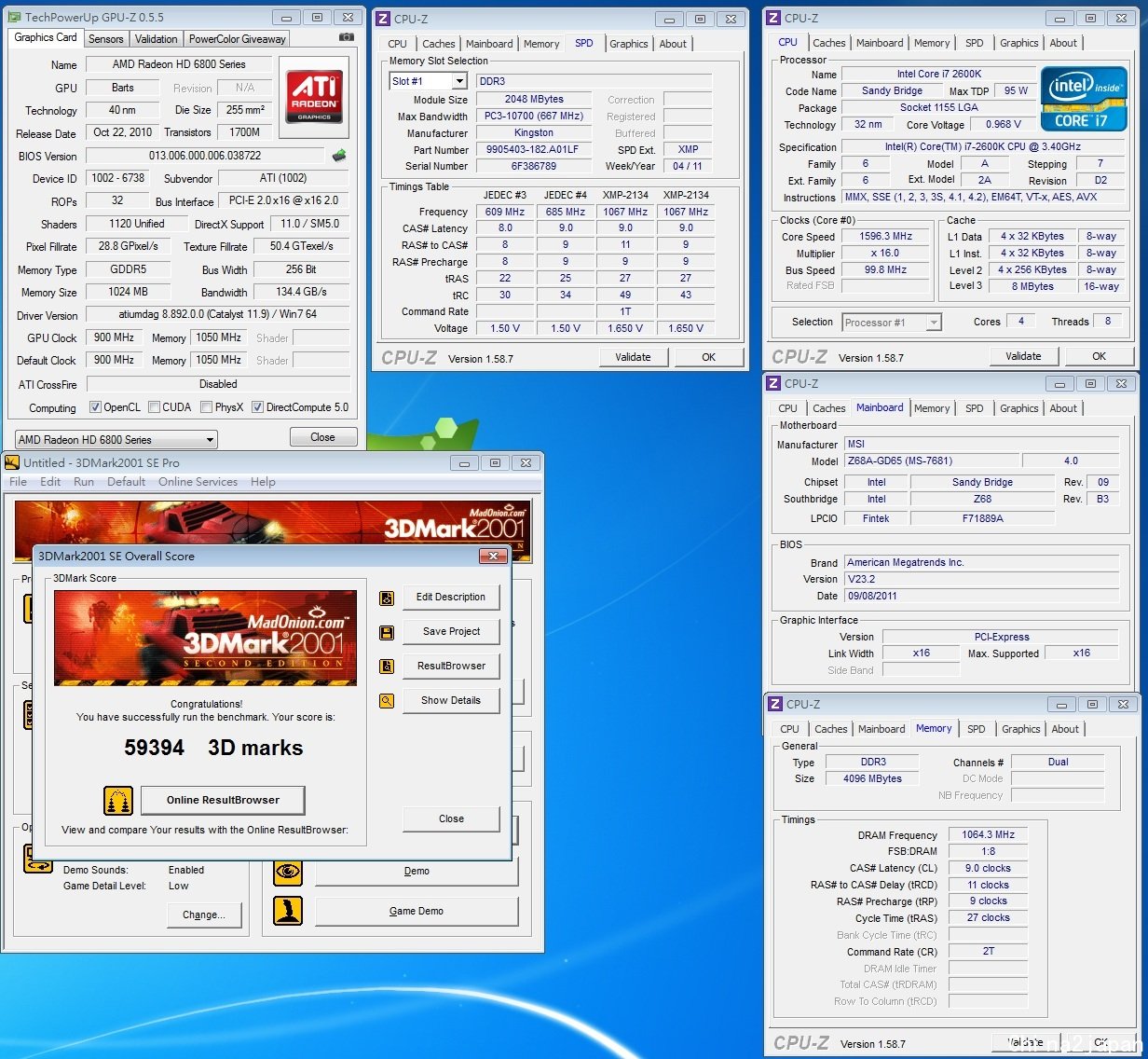
Task: Click the GPU name field showing Barts
Action: pyautogui.click(x=123, y=88)
